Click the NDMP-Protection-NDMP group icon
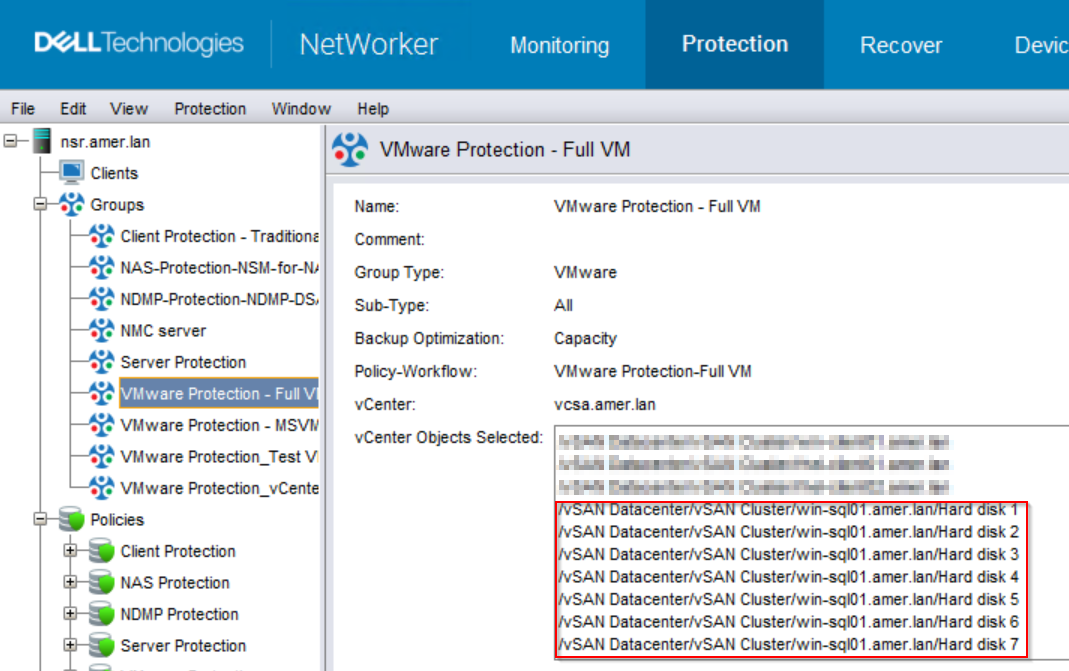Viewport: 1069px width, 671px height. tap(102, 299)
